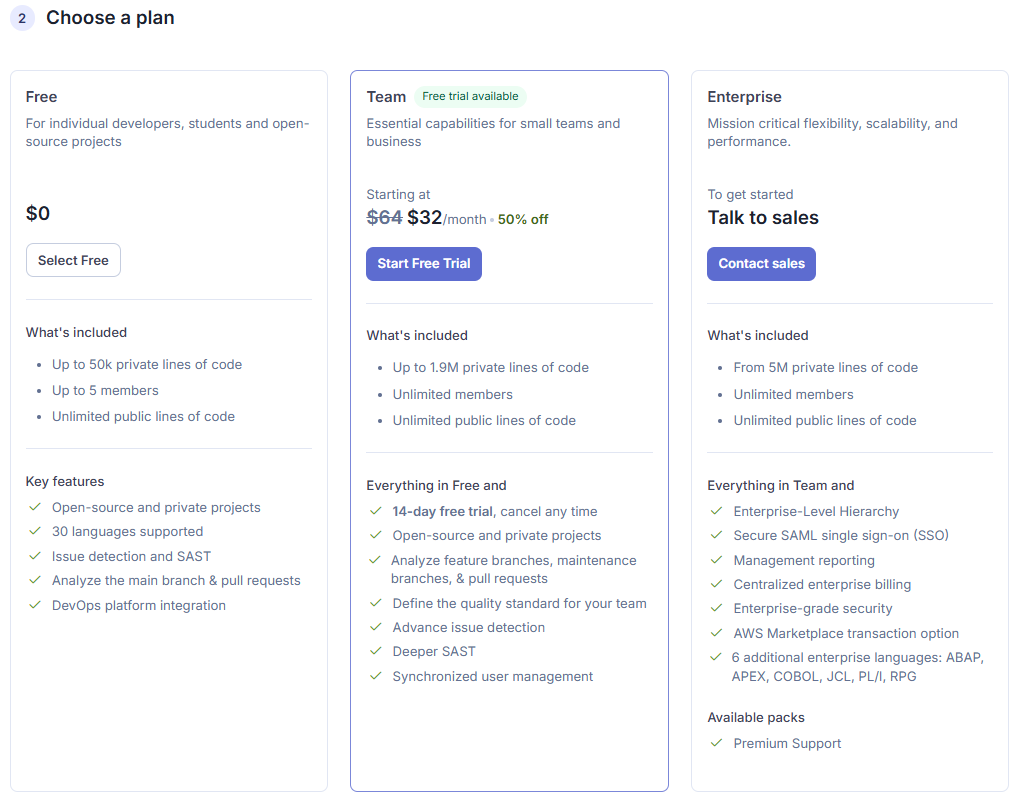Screen dimensions: 1018x798
Task: Click checkmark next to 14-day free trial
Action: coord(376,511)
